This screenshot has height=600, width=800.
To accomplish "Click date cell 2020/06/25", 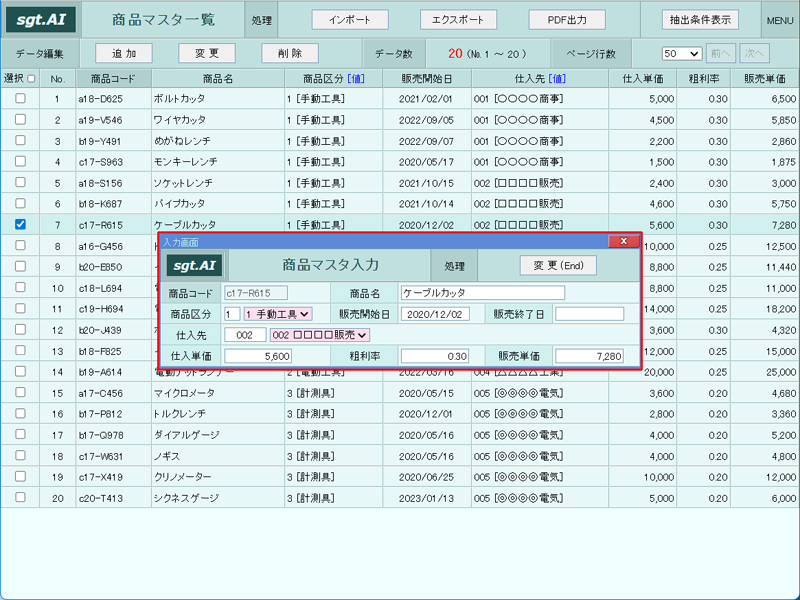I will (426, 477).
